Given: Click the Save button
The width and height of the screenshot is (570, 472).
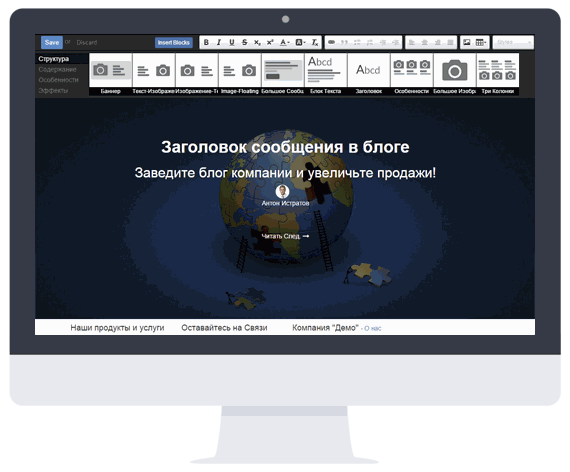Looking at the screenshot, I should pos(52,43).
